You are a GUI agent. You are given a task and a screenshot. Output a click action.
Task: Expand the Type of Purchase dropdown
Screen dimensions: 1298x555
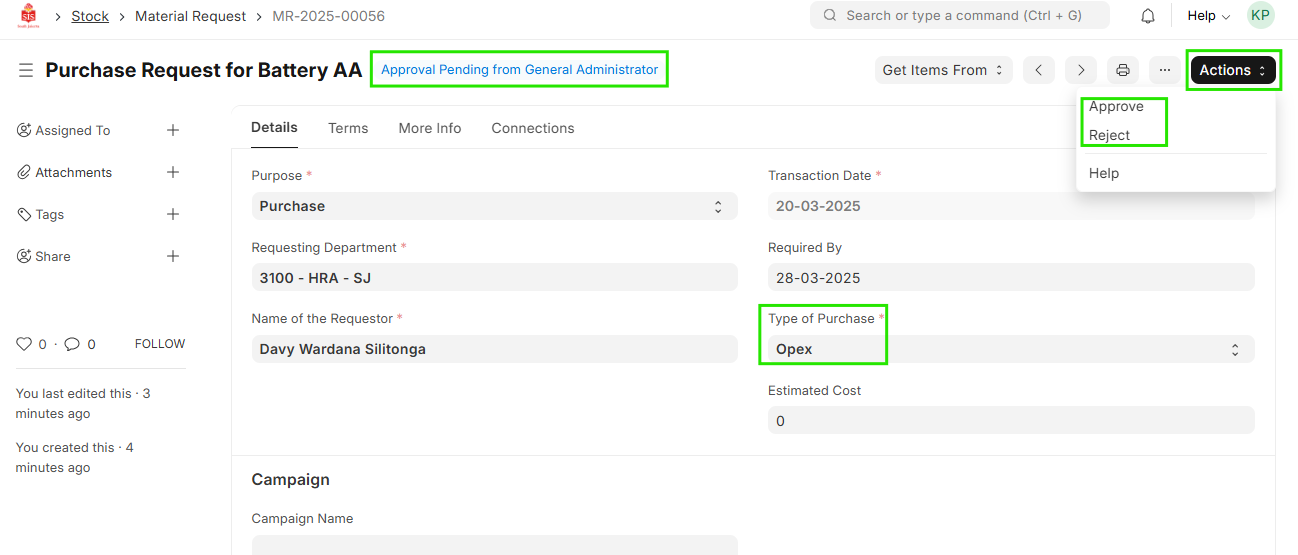pos(1010,349)
